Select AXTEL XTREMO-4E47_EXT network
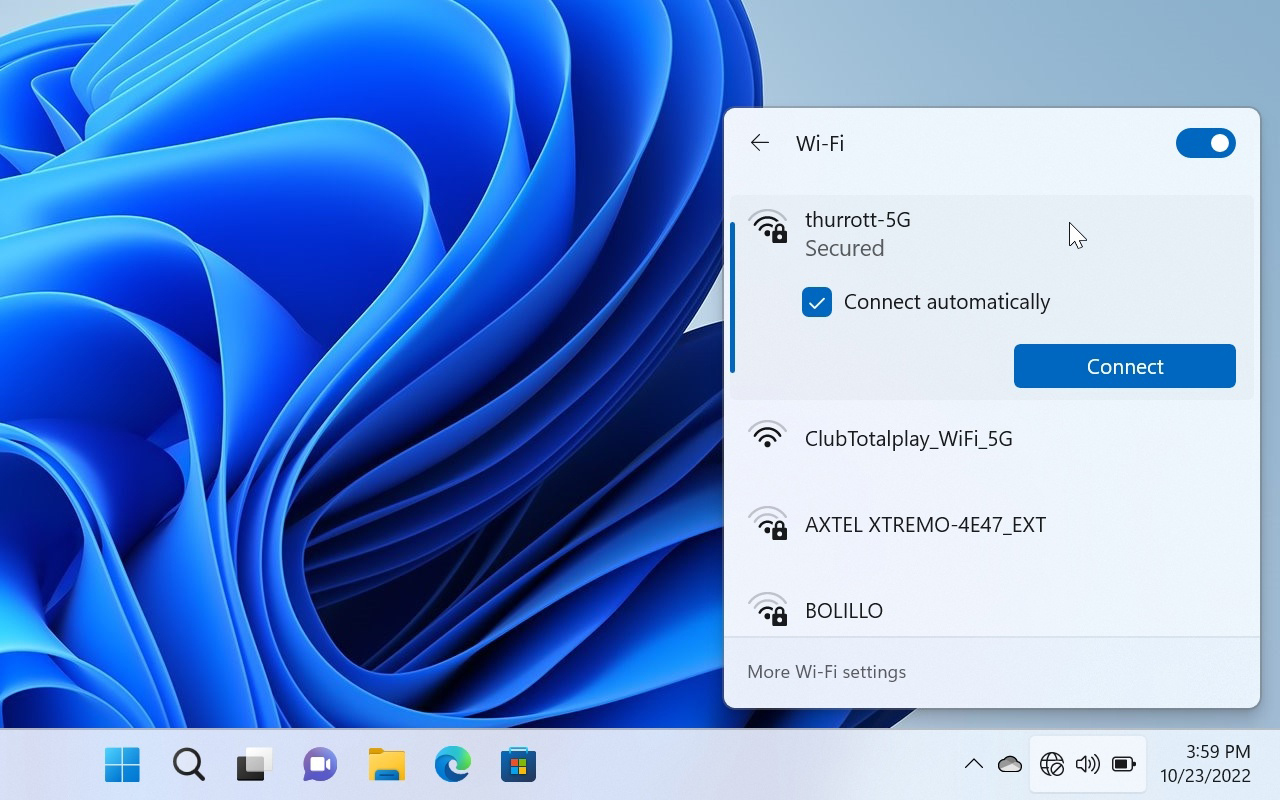 tap(924, 524)
